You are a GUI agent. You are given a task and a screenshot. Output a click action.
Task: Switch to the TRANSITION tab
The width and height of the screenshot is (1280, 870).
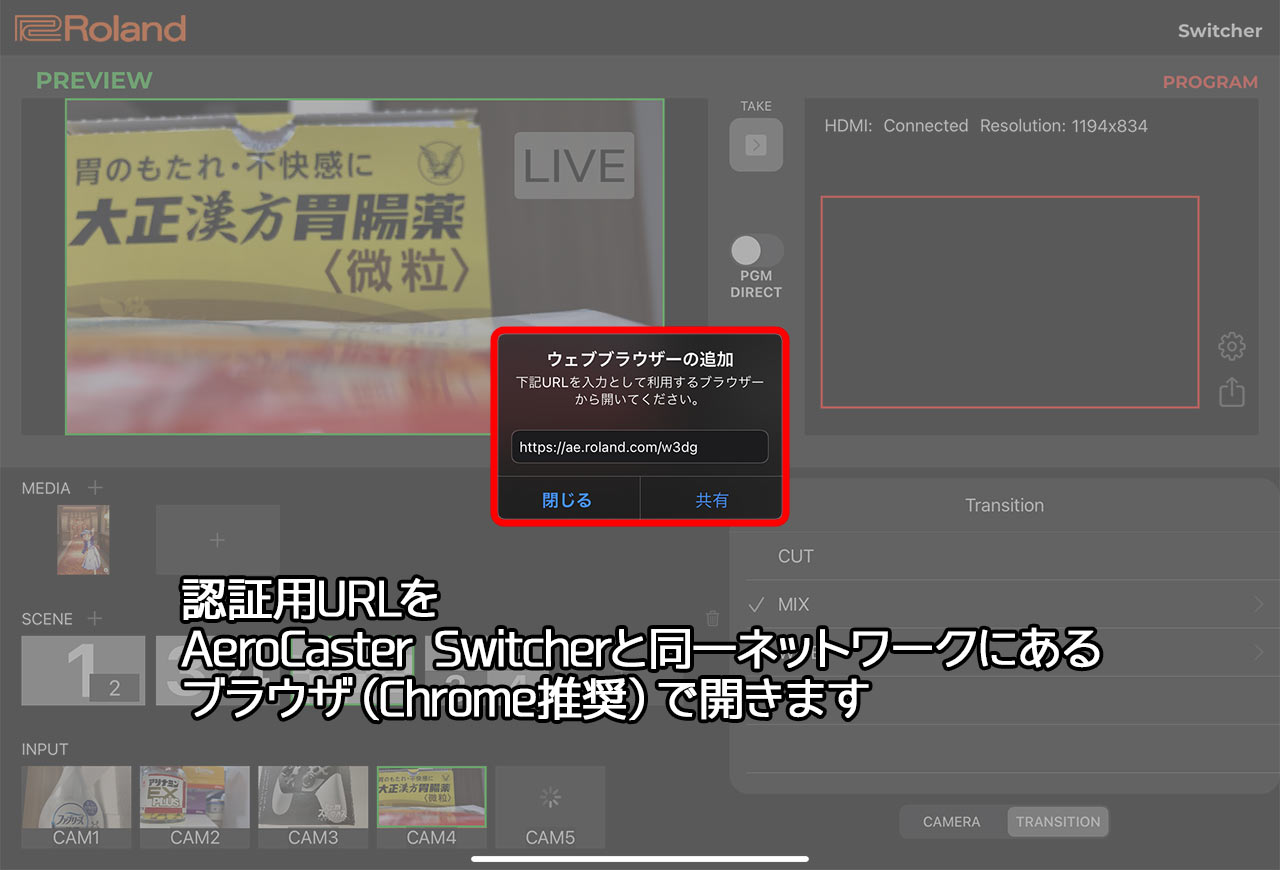click(x=1058, y=822)
